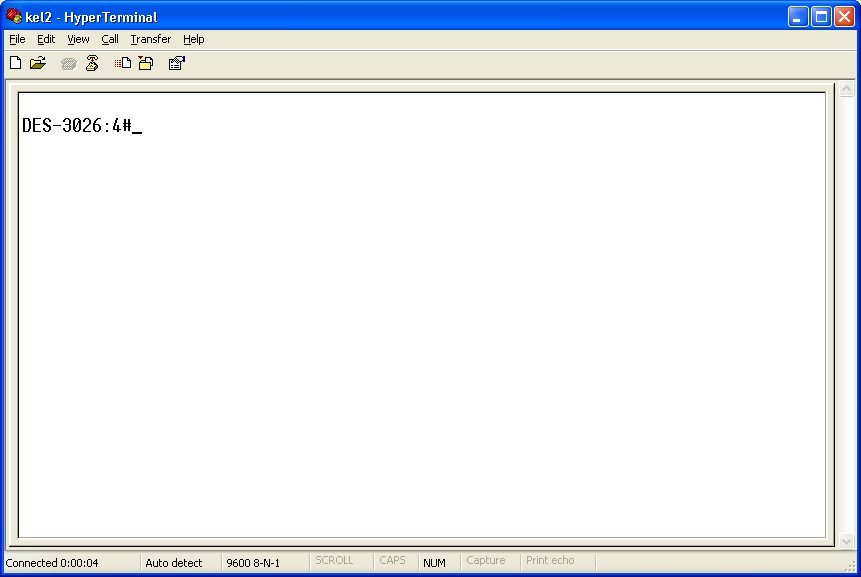Click the window resize grip corner
Viewport: 861px width, 577px height.
coord(851,567)
